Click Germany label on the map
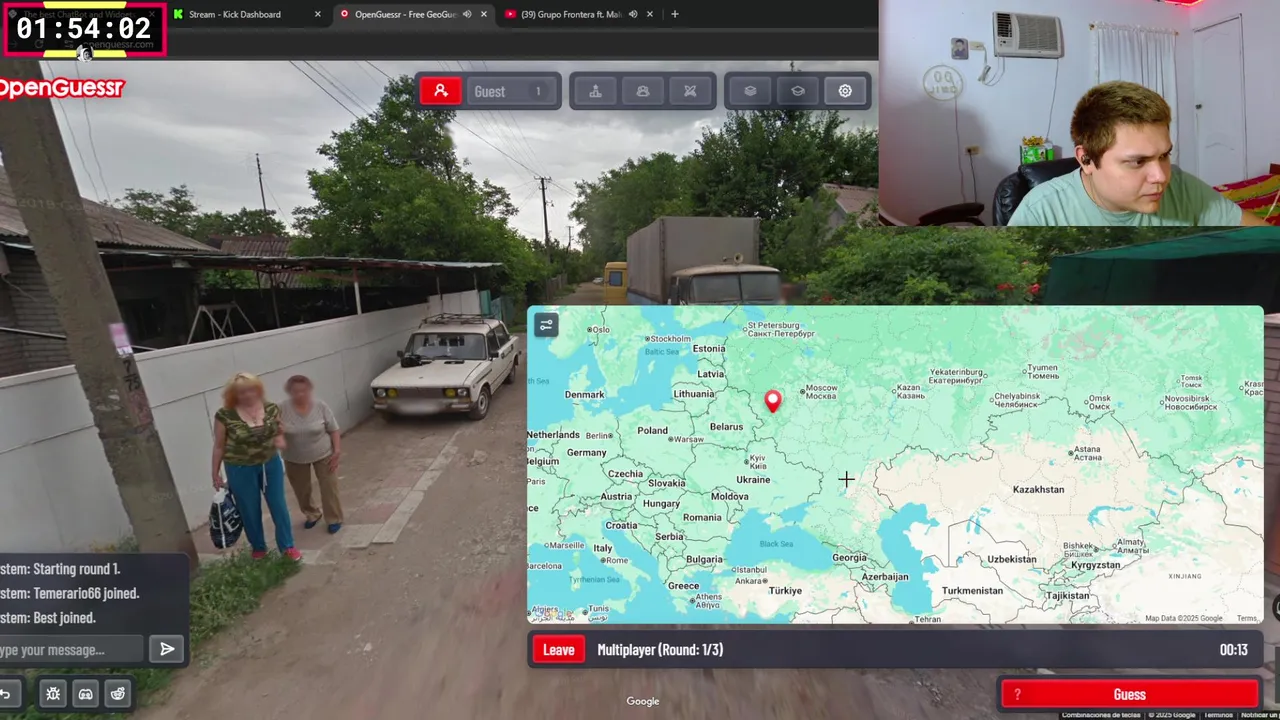The height and width of the screenshot is (720, 1280). coord(586,453)
